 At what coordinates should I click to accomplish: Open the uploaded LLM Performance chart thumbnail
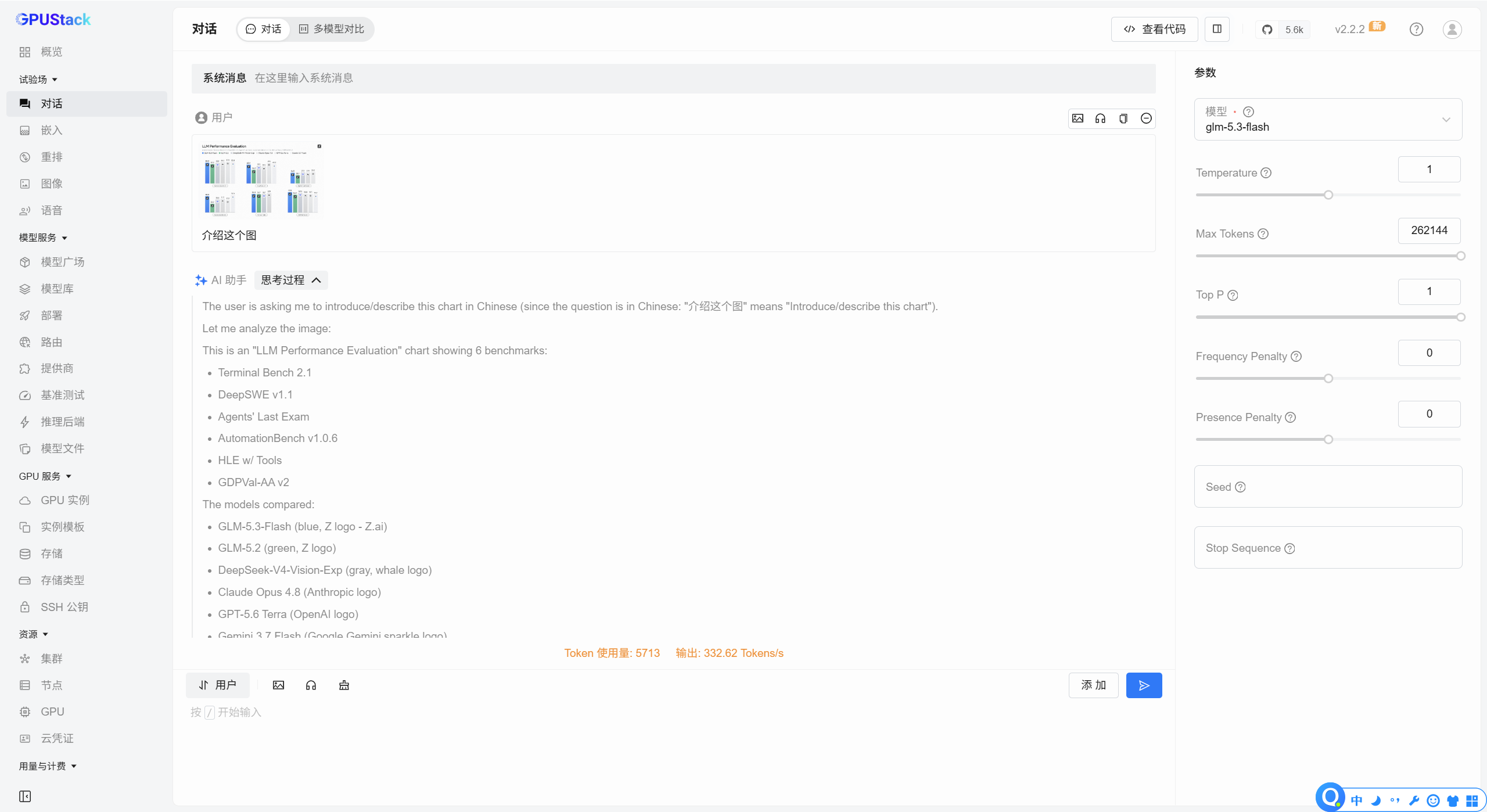coord(261,180)
